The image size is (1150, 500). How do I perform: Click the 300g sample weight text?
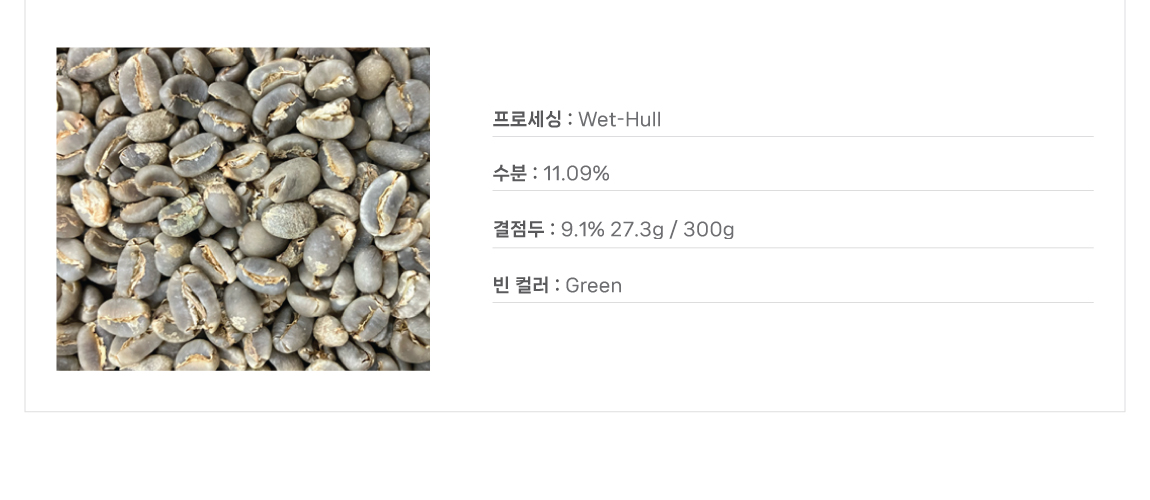click(709, 230)
